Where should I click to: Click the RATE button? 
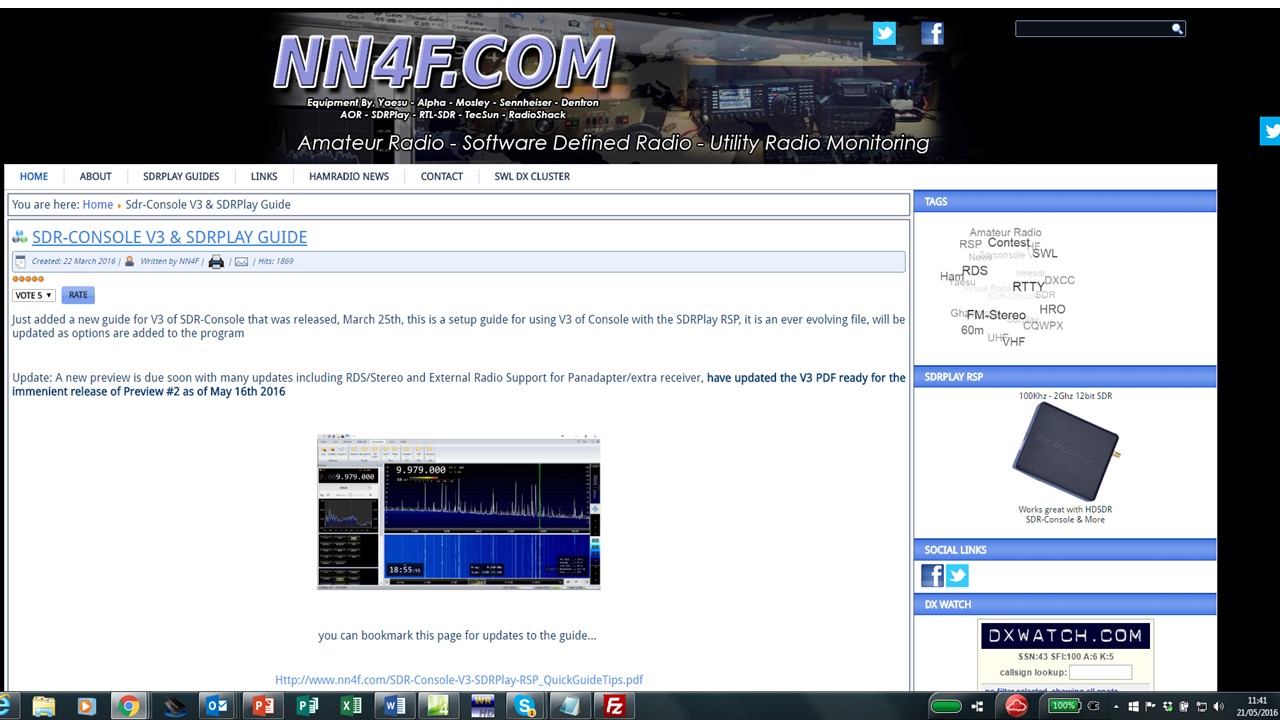pos(78,295)
